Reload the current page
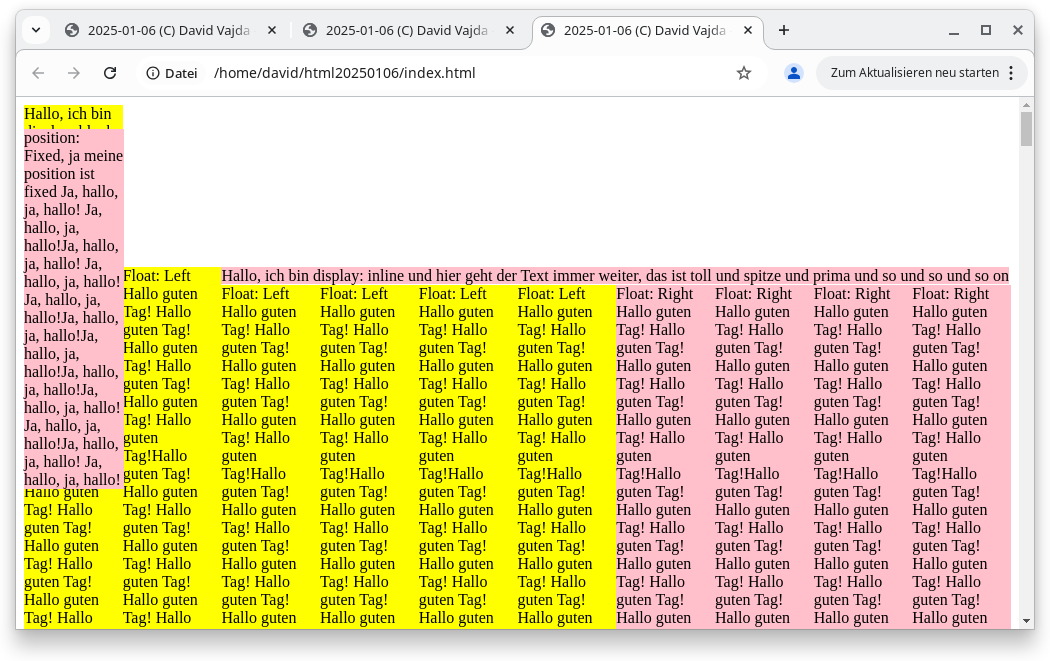The height and width of the screenshot is (661, 1050). coord(110,73)
